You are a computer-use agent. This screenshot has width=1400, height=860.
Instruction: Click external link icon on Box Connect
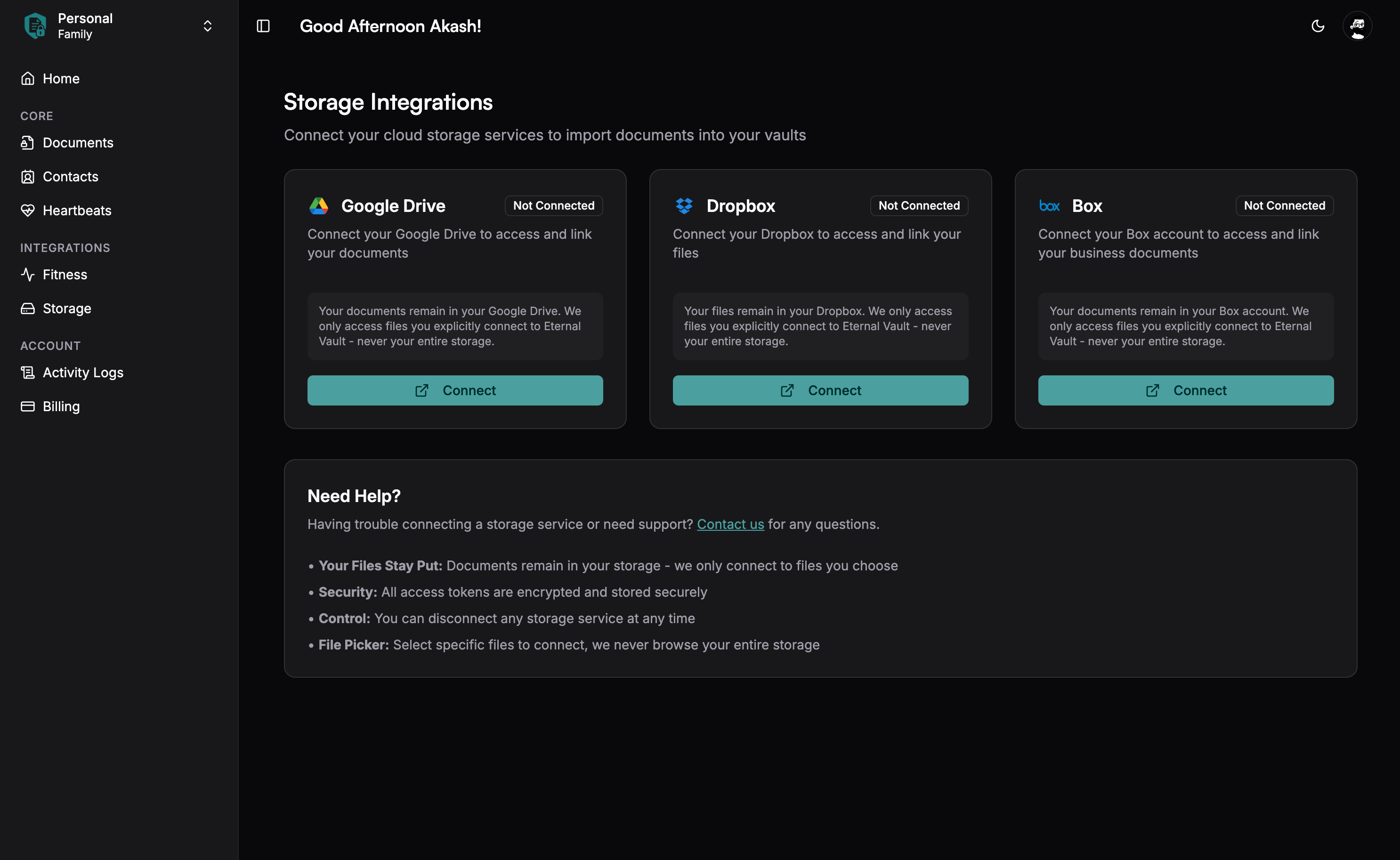1153,390
